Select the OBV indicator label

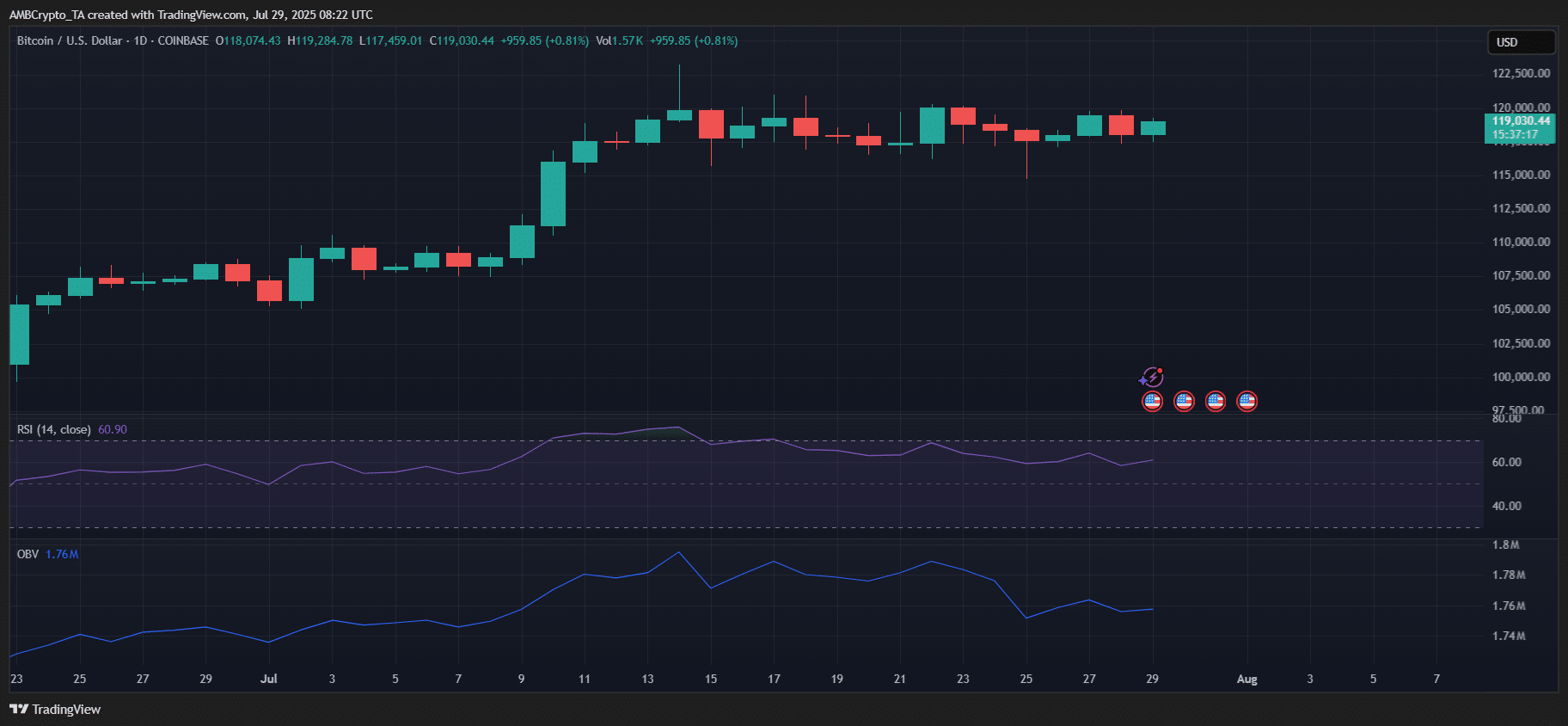pos(28,554)
